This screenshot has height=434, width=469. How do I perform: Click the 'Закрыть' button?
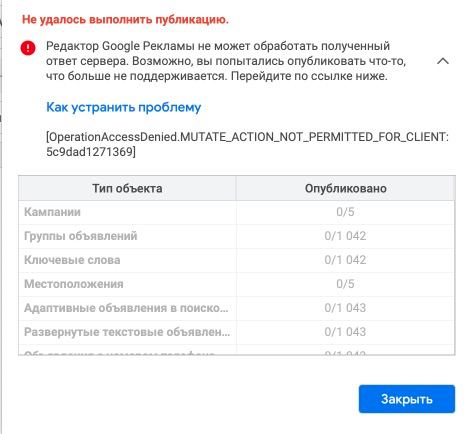click(x=407, y=399)
